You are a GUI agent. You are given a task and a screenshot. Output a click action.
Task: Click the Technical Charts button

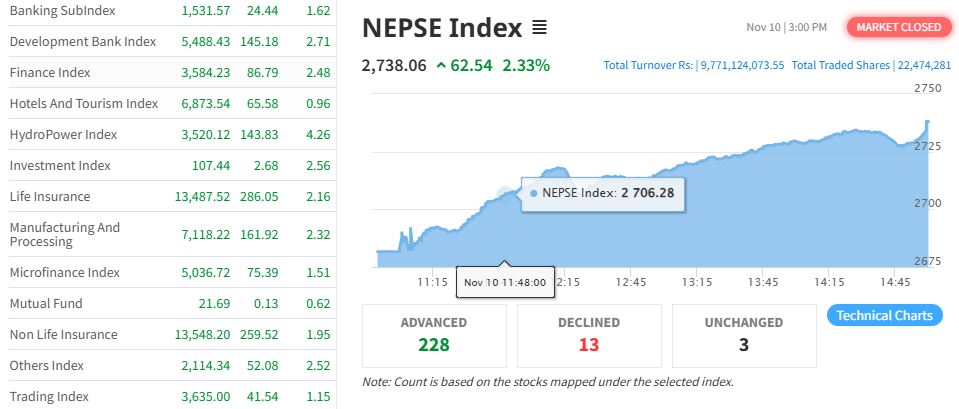tap(884, 315)
